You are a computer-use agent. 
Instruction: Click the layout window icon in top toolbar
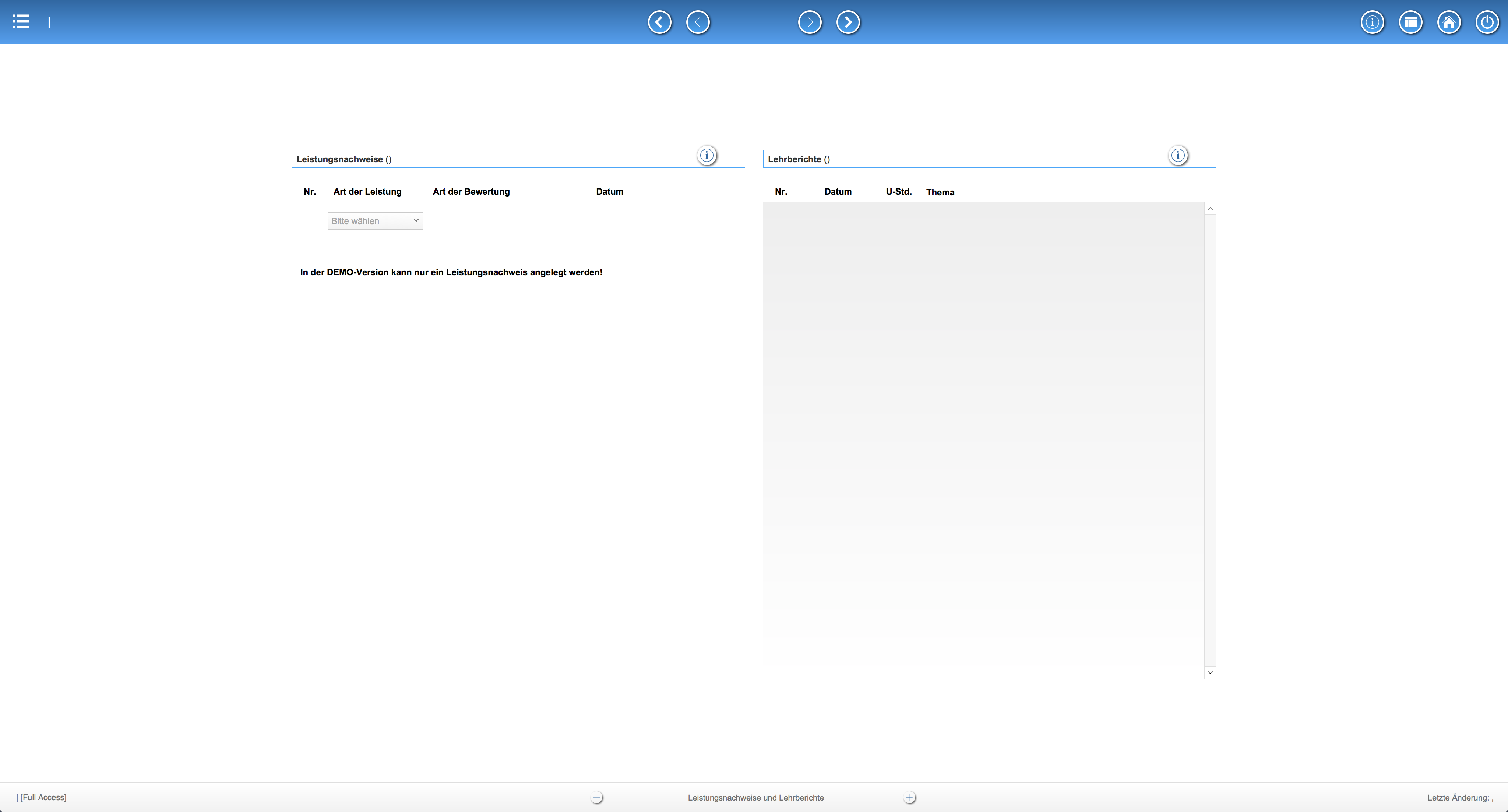tap(1410, 22)
